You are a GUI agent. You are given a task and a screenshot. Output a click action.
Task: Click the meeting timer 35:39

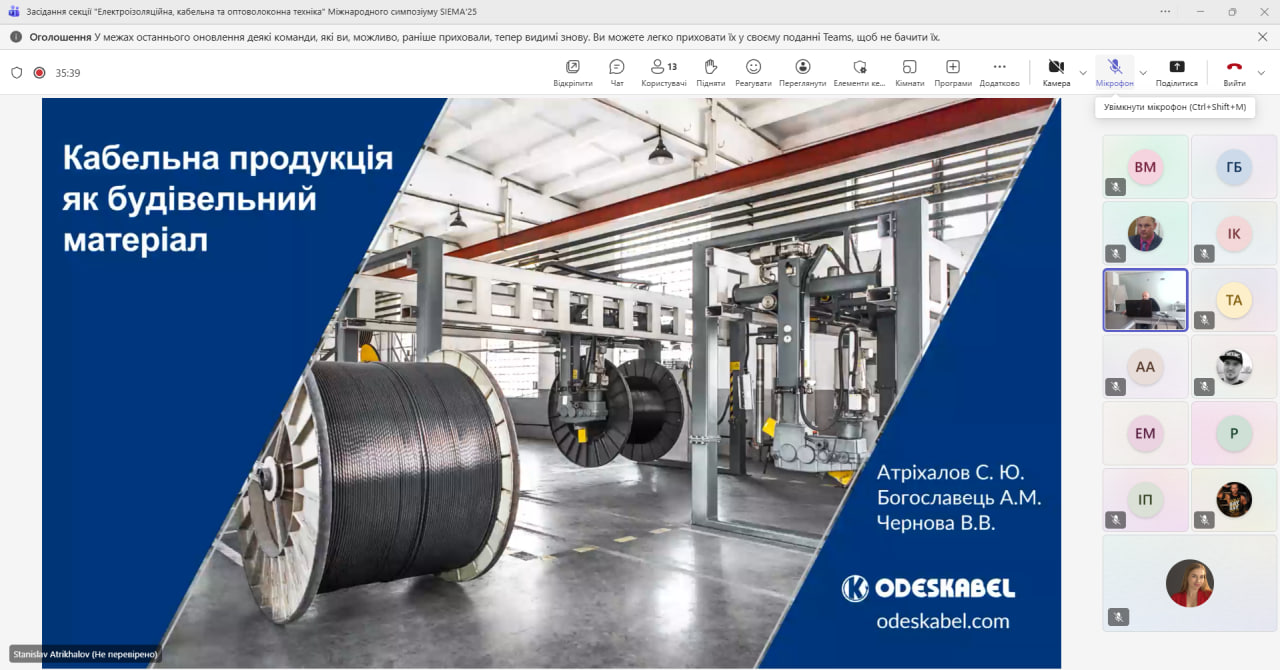tap(68, 73)
